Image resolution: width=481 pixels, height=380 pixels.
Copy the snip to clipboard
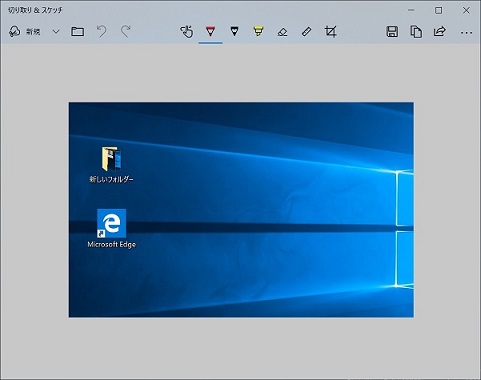click(416, 32)
